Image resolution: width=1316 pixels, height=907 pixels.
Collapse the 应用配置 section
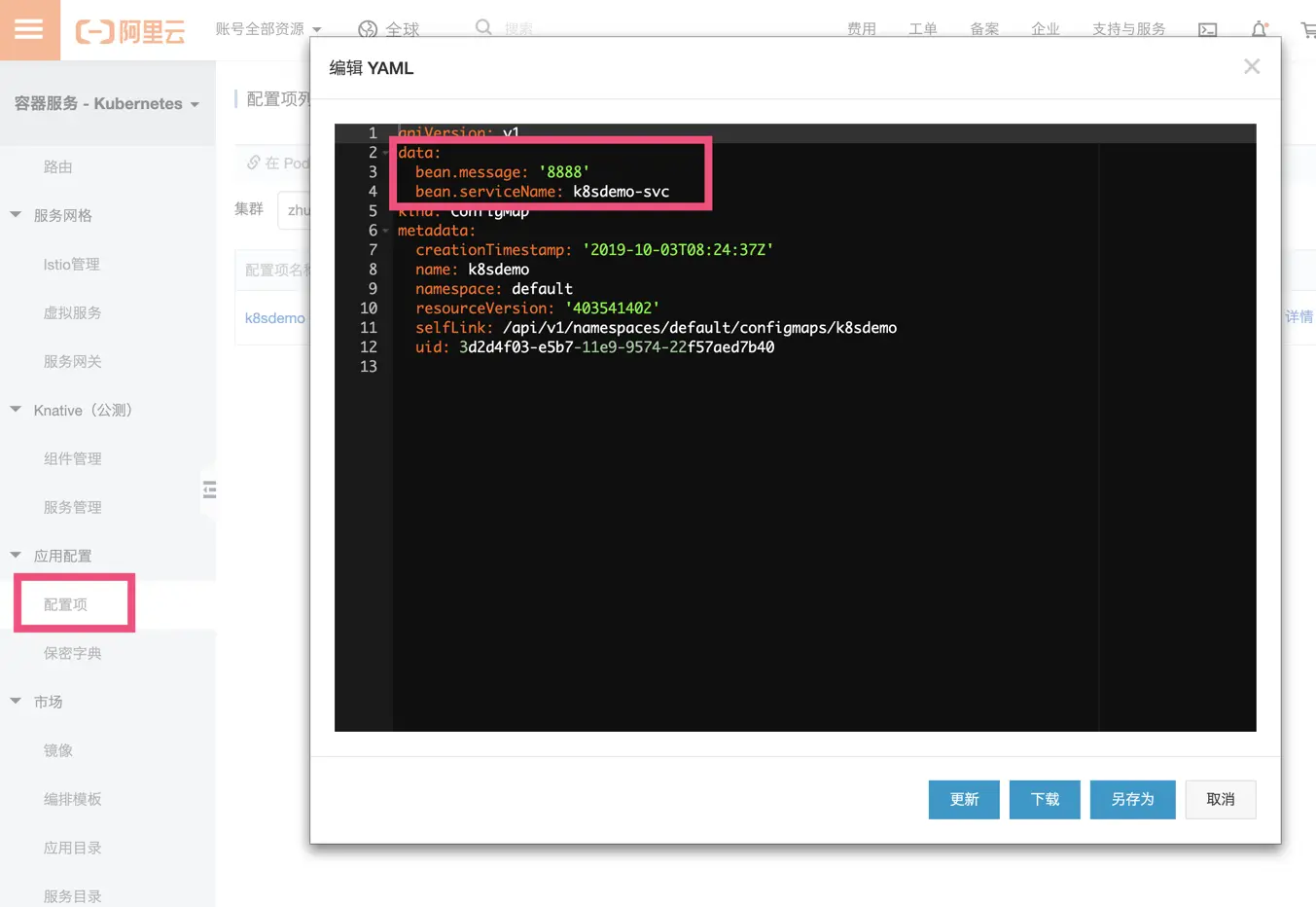[16, 555]
